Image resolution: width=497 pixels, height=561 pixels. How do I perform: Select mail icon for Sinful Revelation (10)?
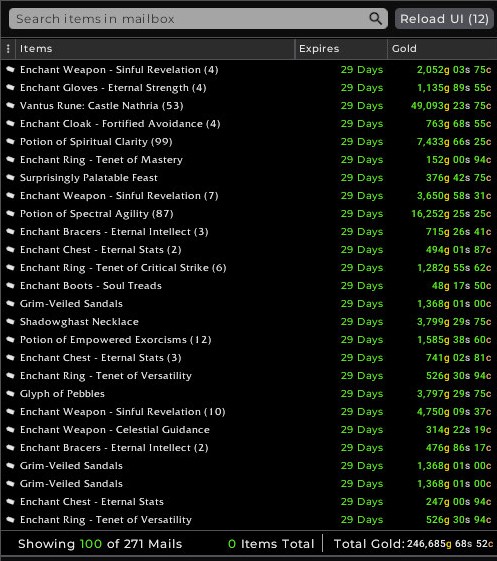coord(10,411)
